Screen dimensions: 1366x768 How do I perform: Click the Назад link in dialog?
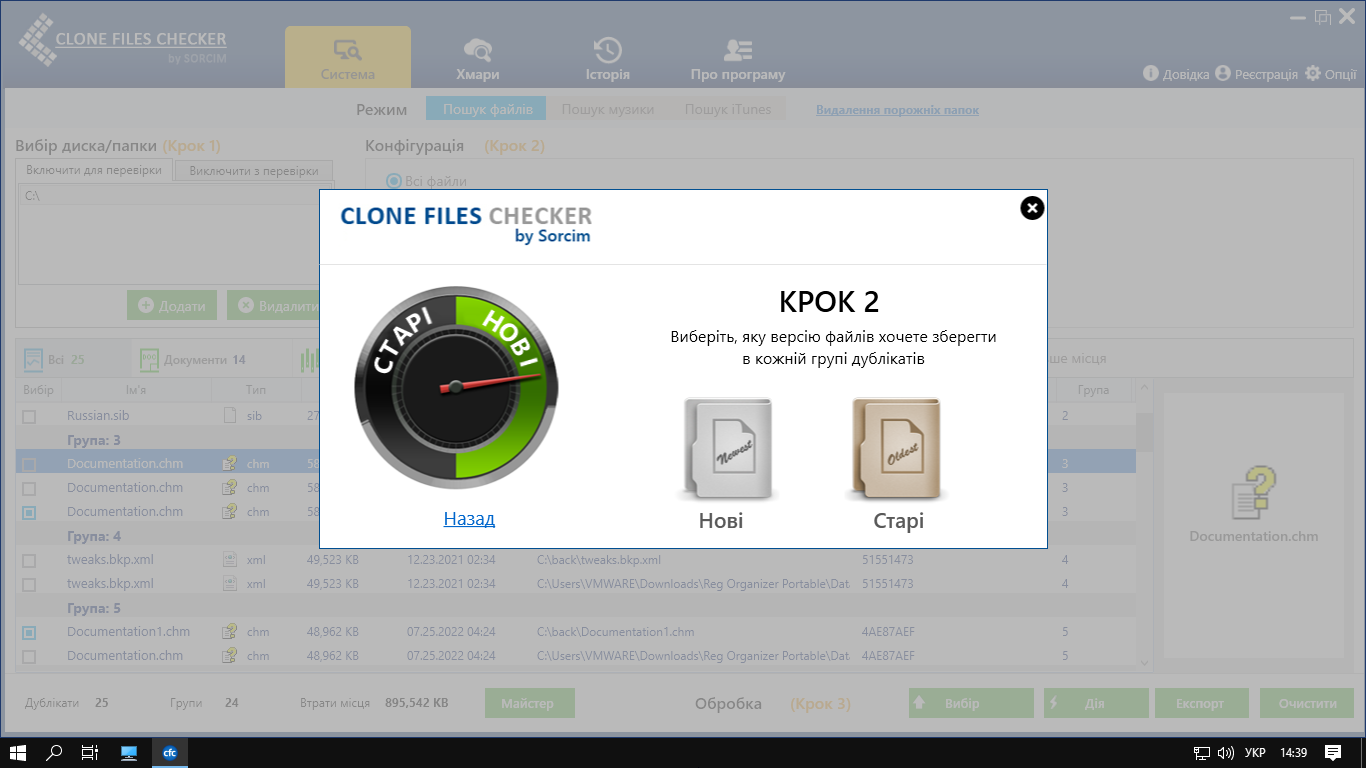click(469, 519)
